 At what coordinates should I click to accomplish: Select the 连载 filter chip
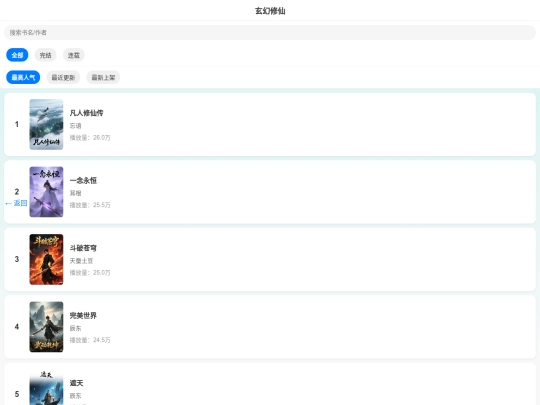point(74,55)
